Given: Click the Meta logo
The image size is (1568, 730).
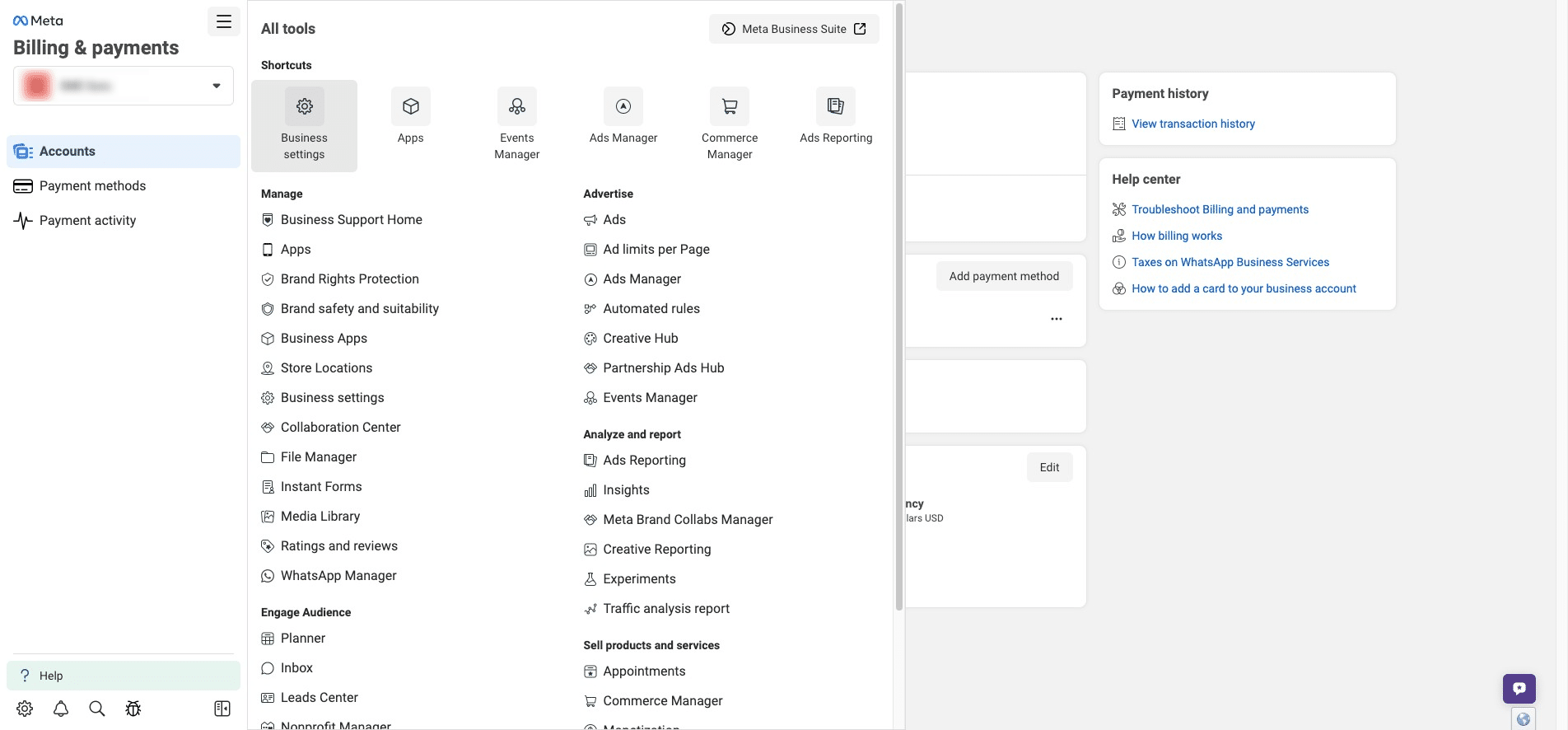Looking at the screenshot, I should [38, 21].
